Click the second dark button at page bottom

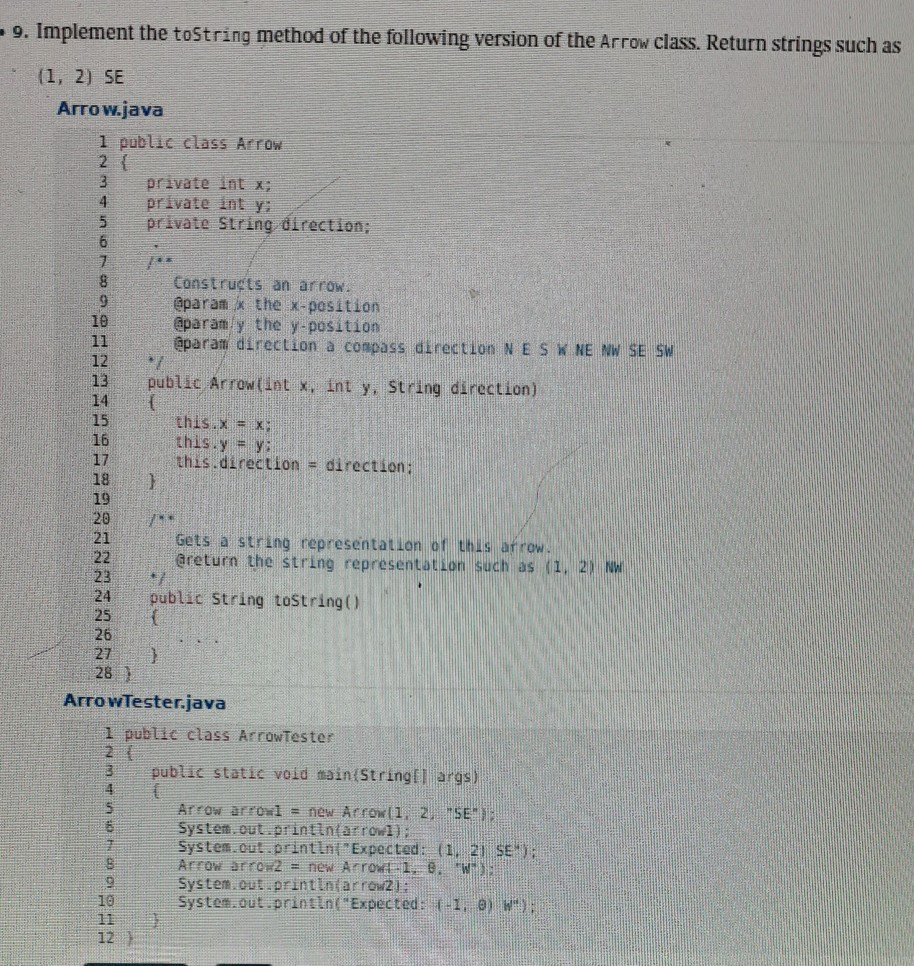[x=245, y=963]
